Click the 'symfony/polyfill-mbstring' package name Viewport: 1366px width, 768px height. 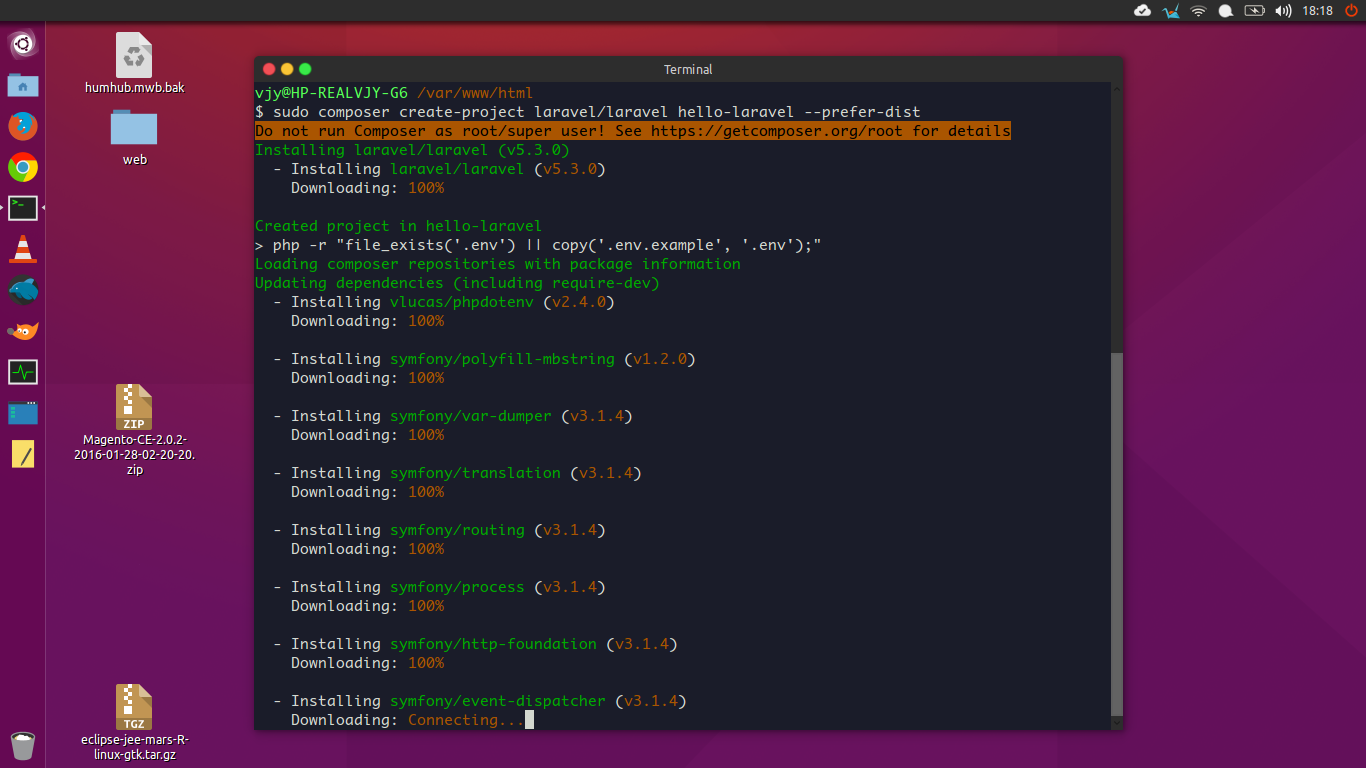point(502,359)
